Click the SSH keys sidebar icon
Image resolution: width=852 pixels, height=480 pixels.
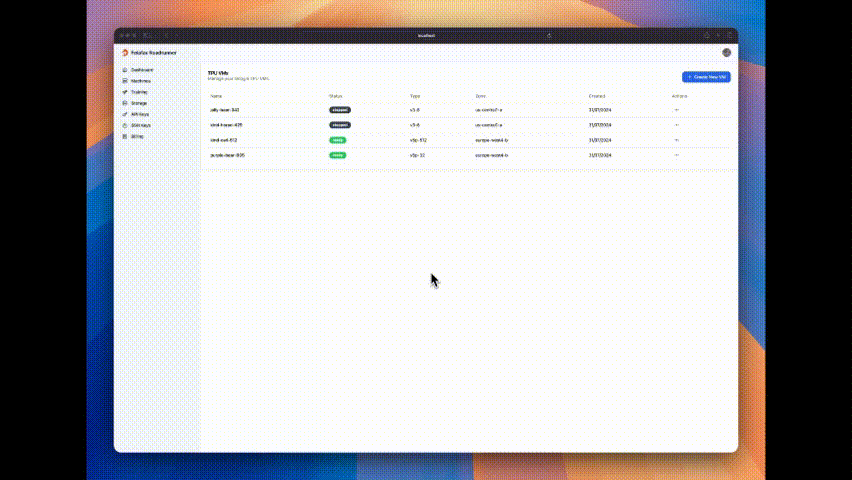pos(124,125)
